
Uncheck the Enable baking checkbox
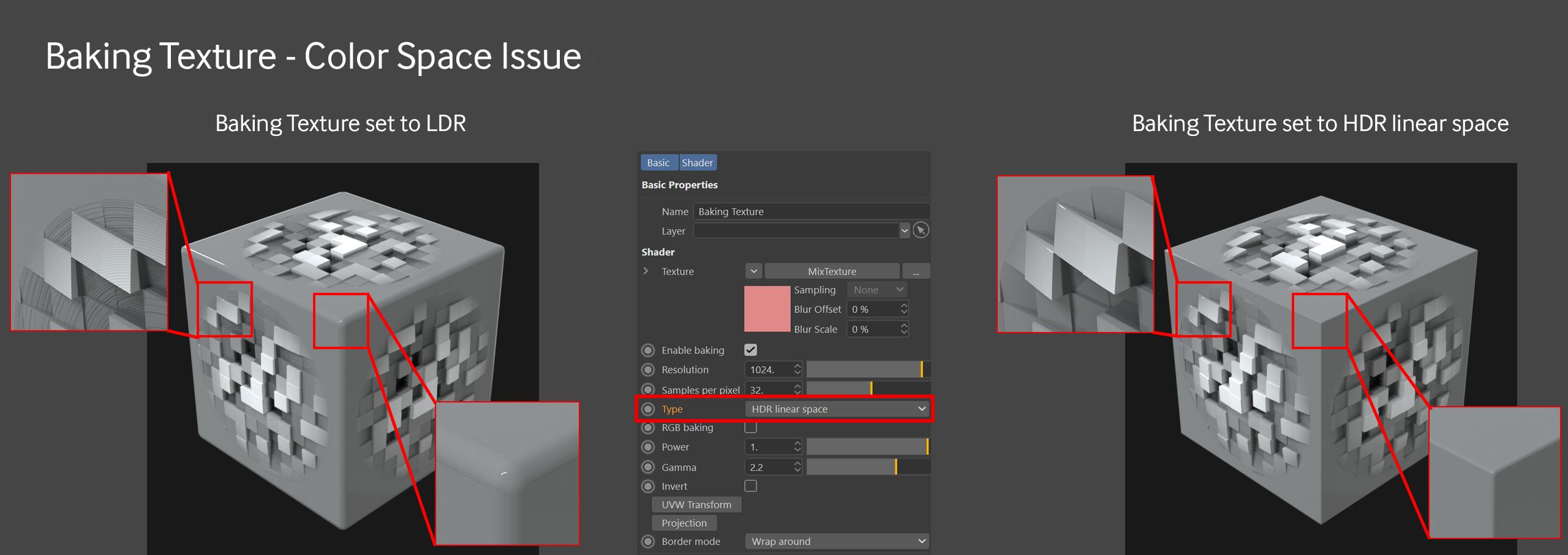[x=752, y=350]
